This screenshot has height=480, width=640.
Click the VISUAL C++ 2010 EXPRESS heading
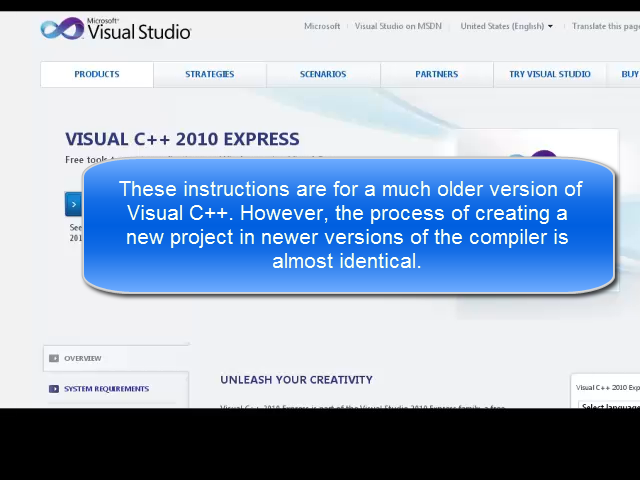coord(182,139)
